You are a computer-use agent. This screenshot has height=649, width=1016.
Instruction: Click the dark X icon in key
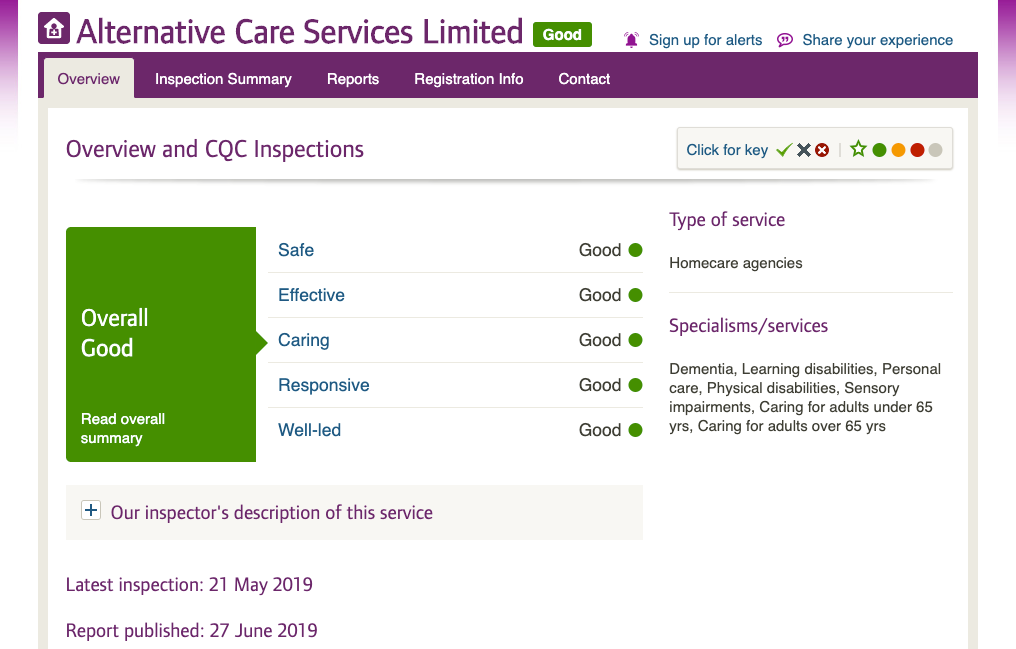point(803,150)
